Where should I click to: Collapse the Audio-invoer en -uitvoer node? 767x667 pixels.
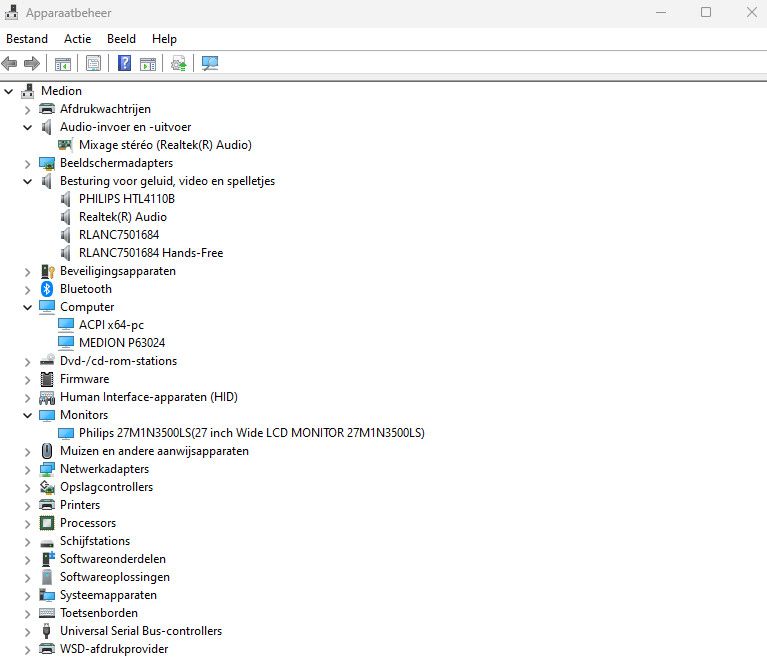(28, 127)
